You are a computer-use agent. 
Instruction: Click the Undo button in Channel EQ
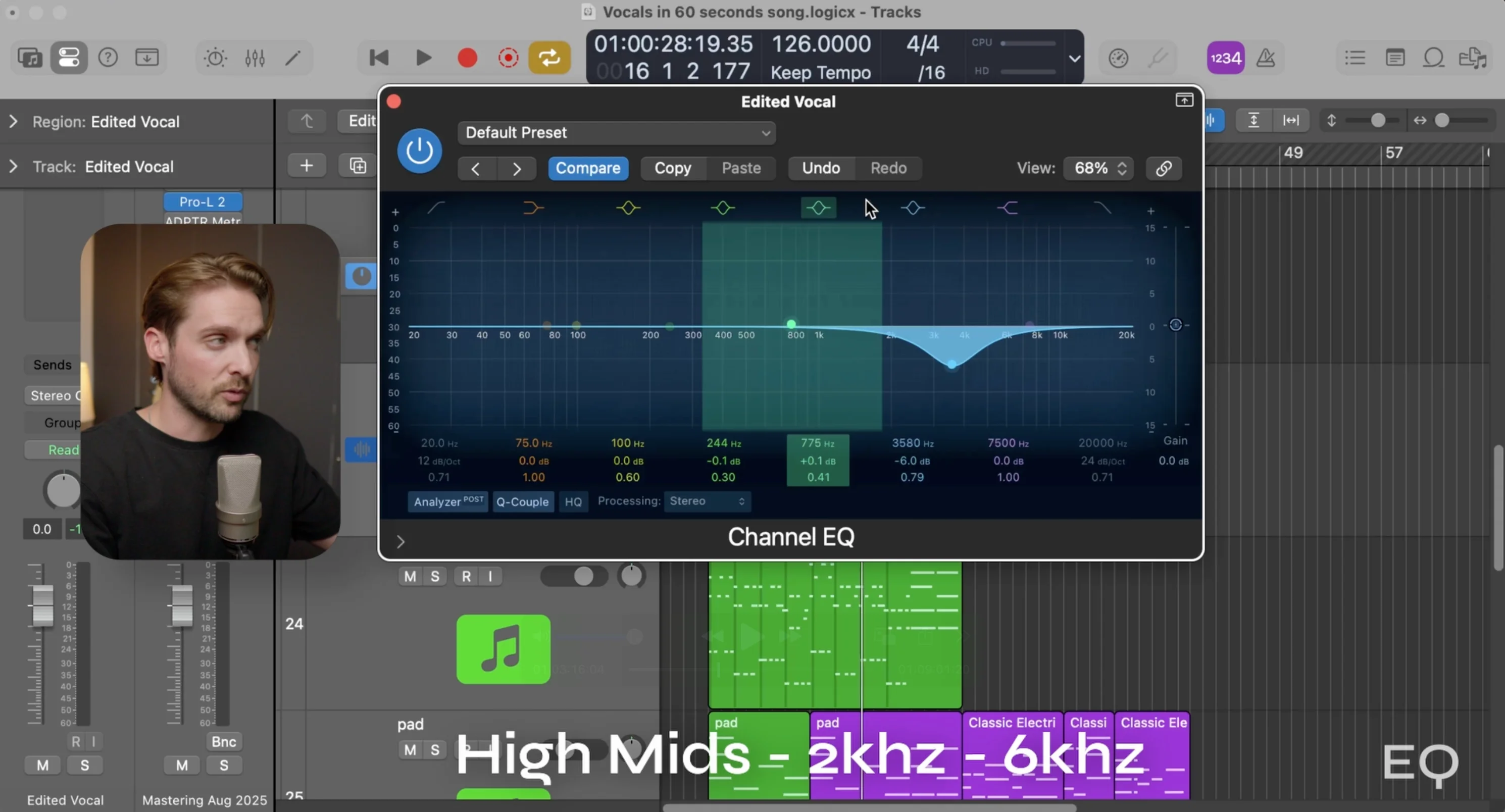tap(820, 168)
